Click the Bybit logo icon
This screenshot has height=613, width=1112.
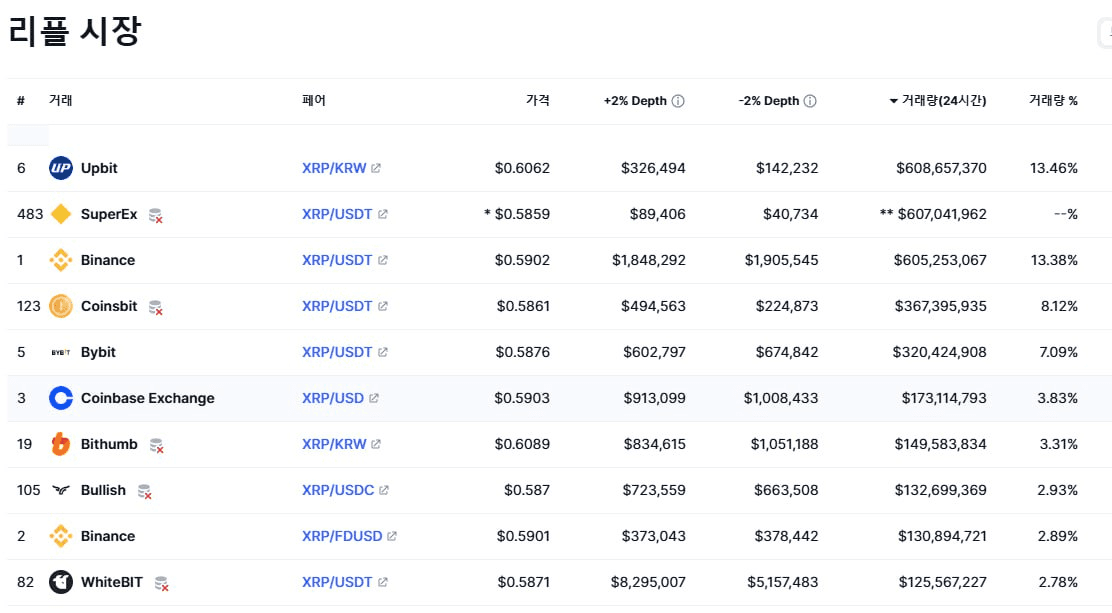click(61, 352)
